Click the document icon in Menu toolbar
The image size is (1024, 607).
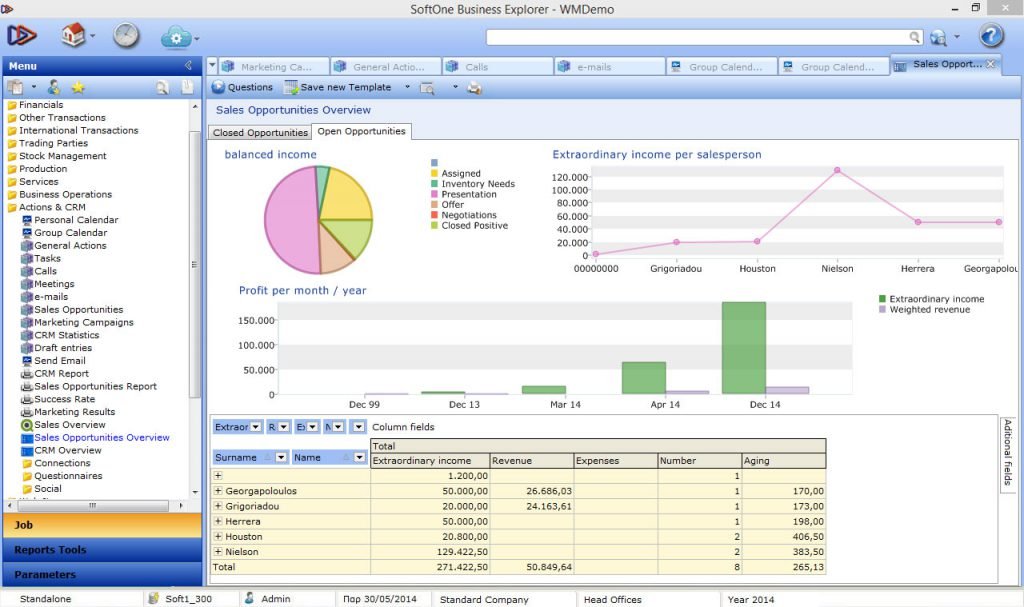coord(187,87)
